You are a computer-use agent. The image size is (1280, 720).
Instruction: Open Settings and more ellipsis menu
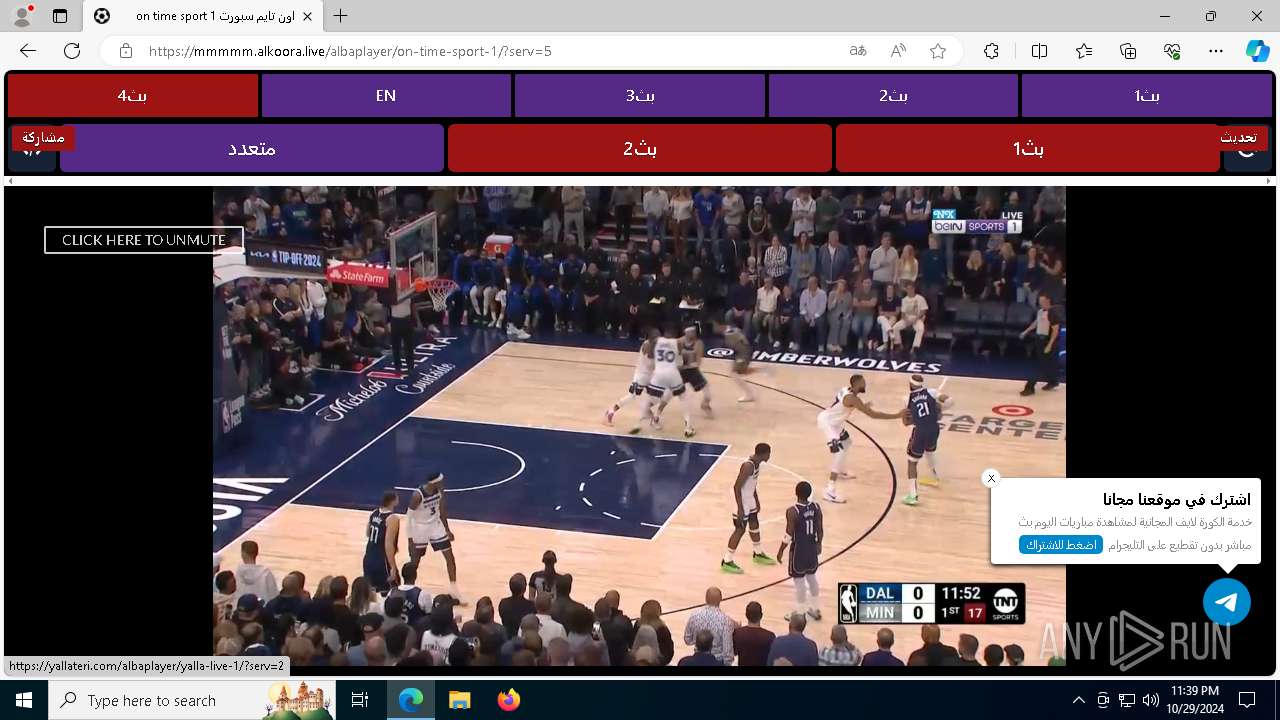[x=1216, y=51]
